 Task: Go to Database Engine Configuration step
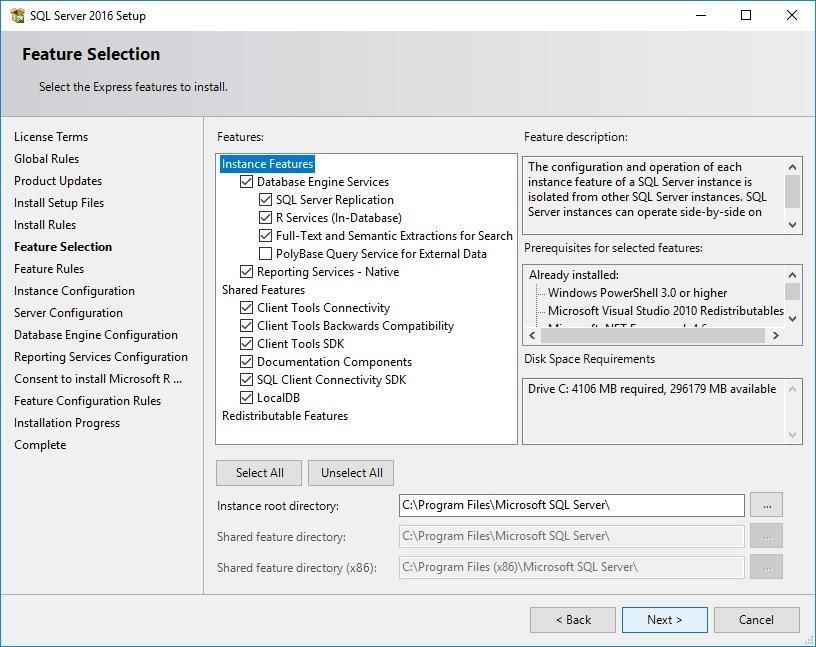(96, 335)
